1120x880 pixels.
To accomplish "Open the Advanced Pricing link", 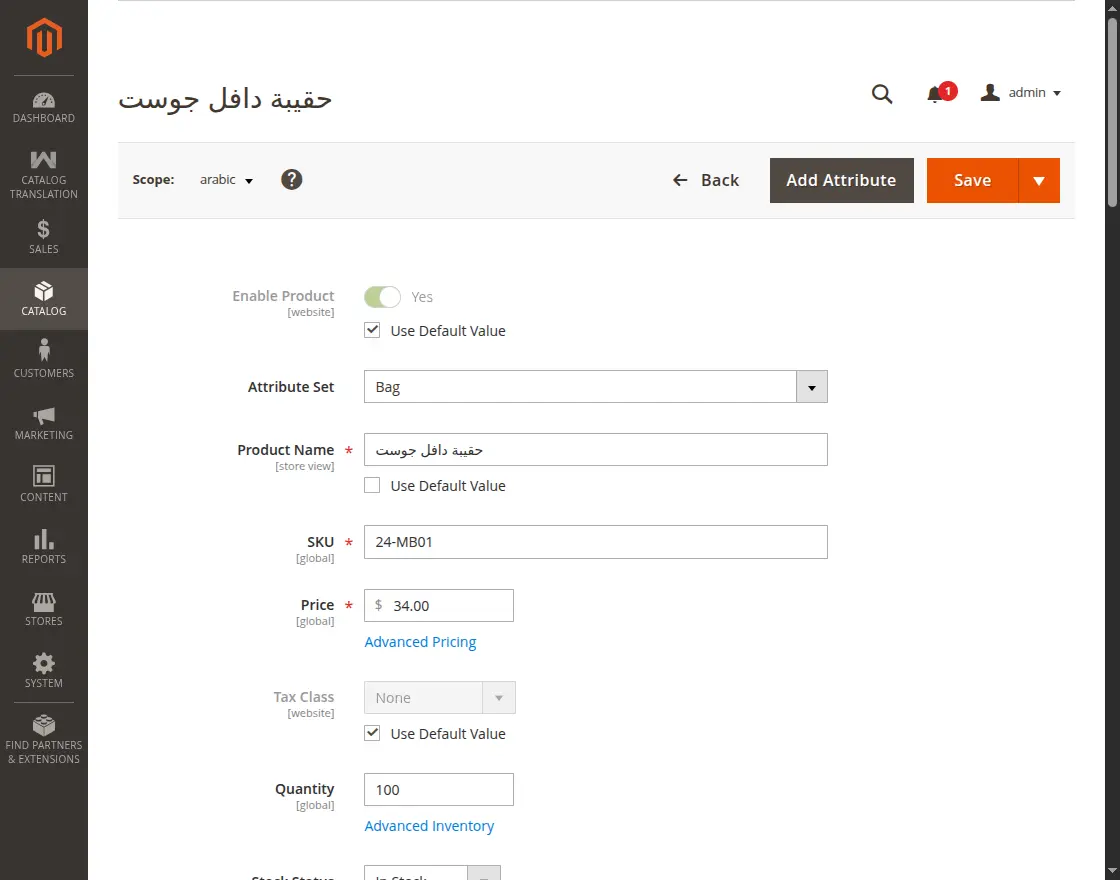I will (420, 641).
